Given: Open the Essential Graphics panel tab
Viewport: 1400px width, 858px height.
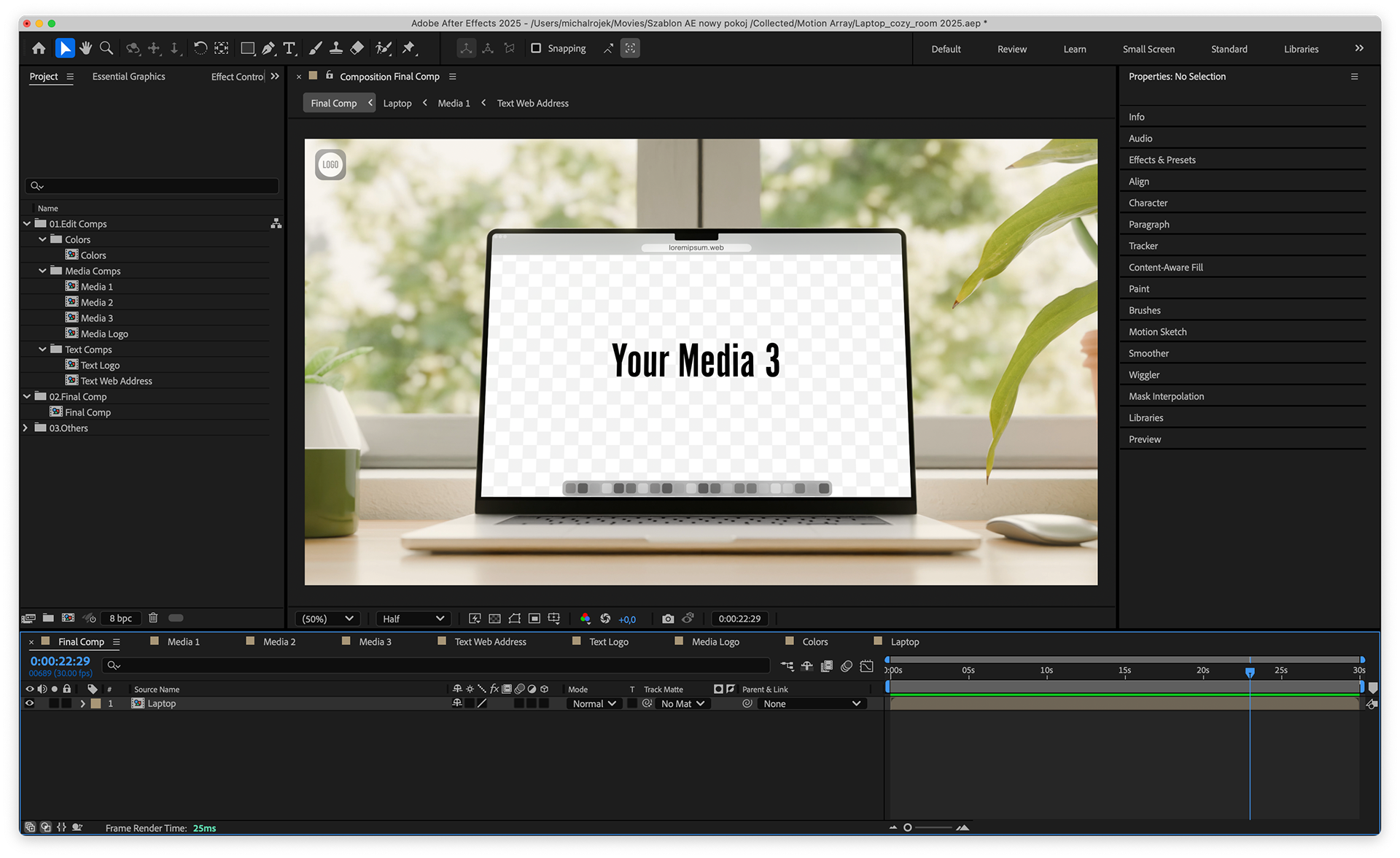Looking at the screenshot, I should [128, 77].
